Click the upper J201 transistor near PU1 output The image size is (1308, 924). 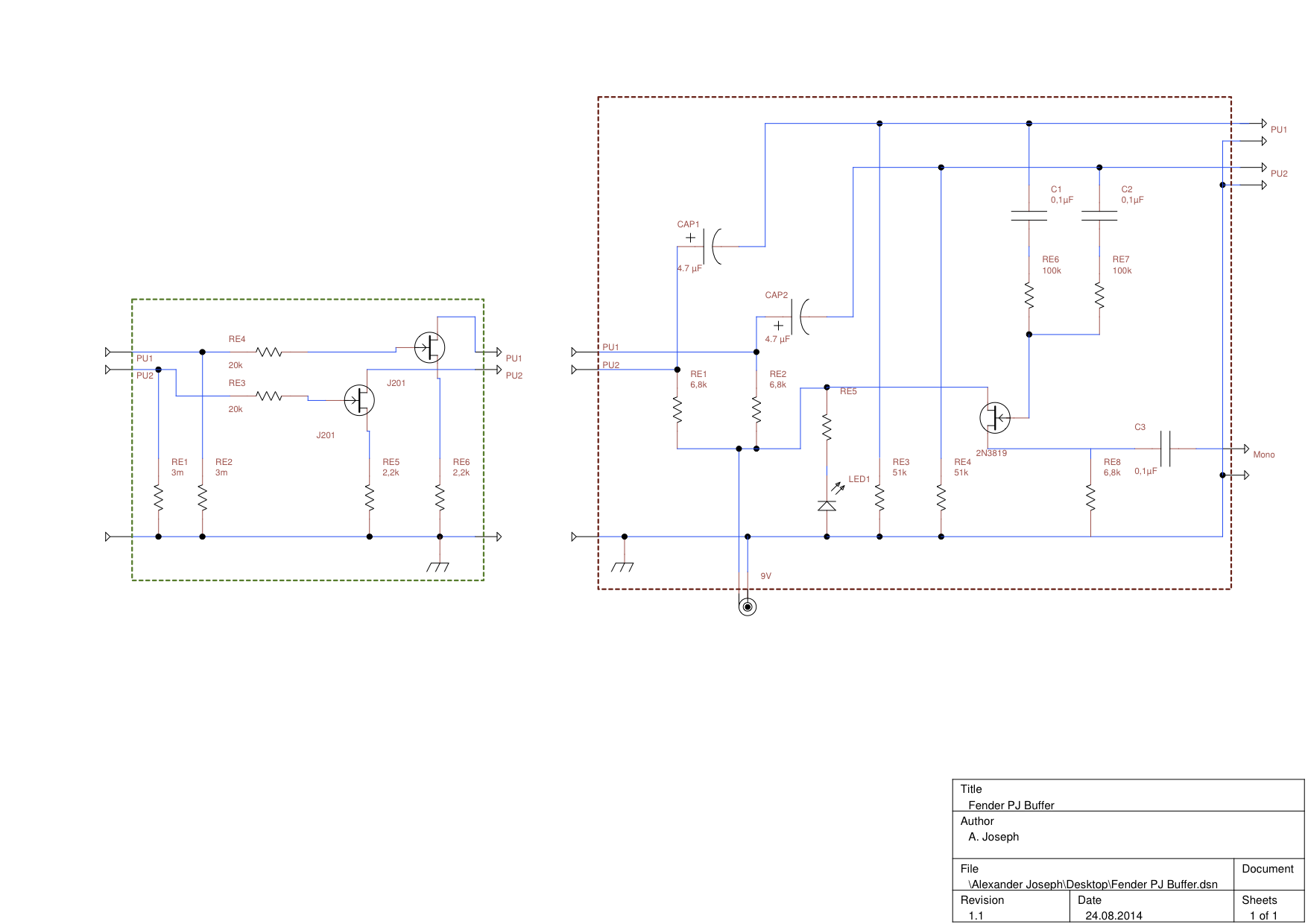pyautogui.click(x=430, y=347)
